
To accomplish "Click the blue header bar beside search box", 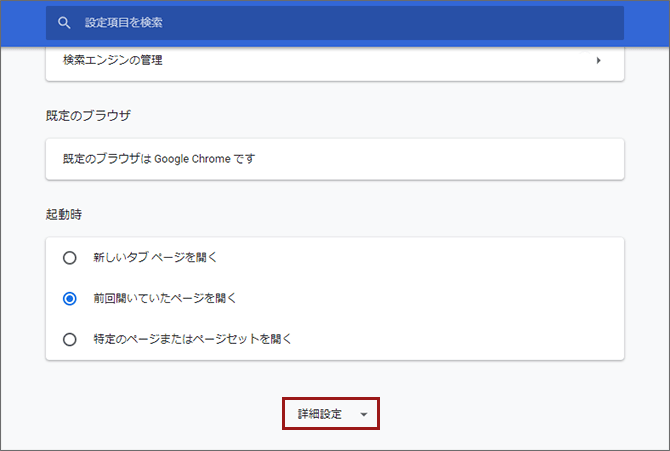I will click(646, 22).
